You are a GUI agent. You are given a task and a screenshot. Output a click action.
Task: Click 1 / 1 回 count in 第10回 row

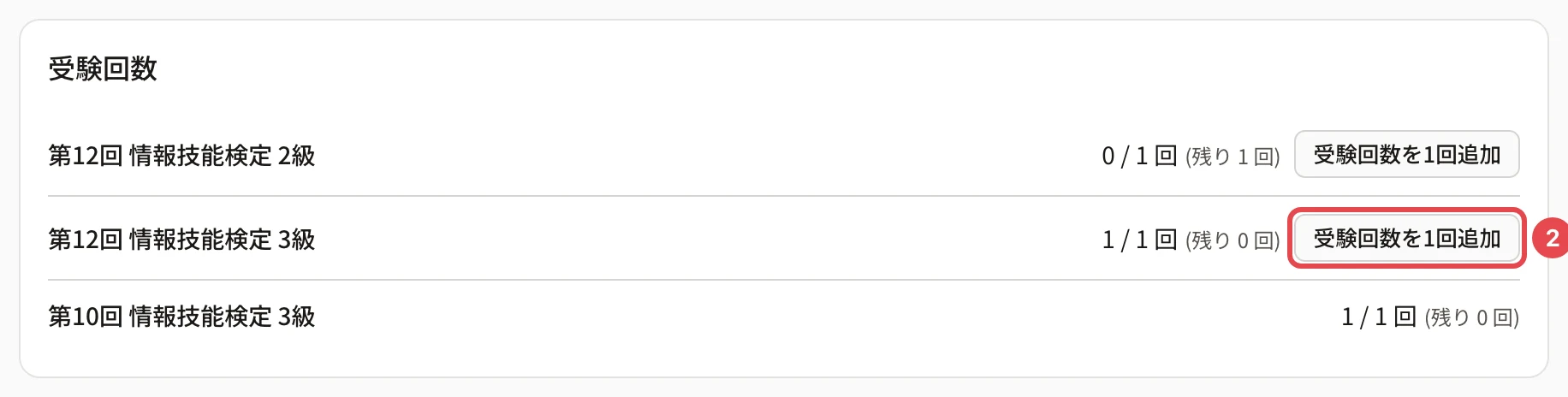pyautogui.click(x=1379, y=317)
